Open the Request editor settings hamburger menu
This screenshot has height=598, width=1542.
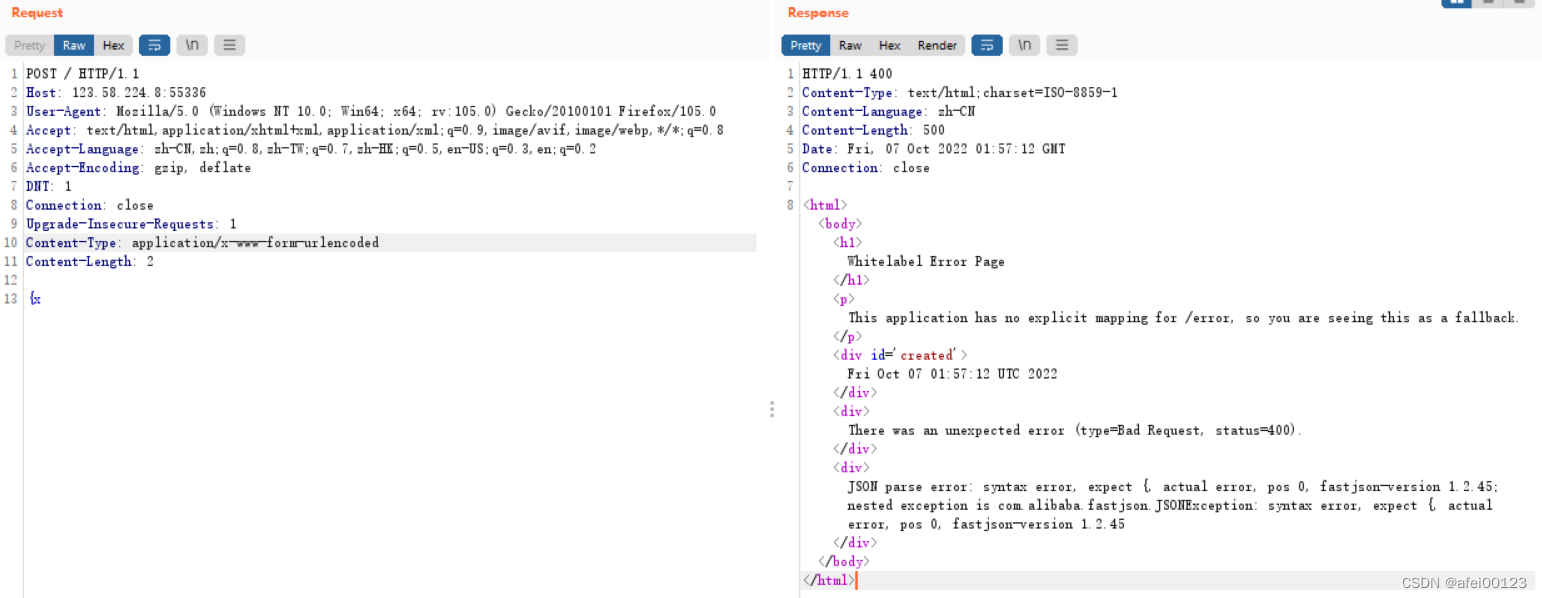tap(229, 44)
